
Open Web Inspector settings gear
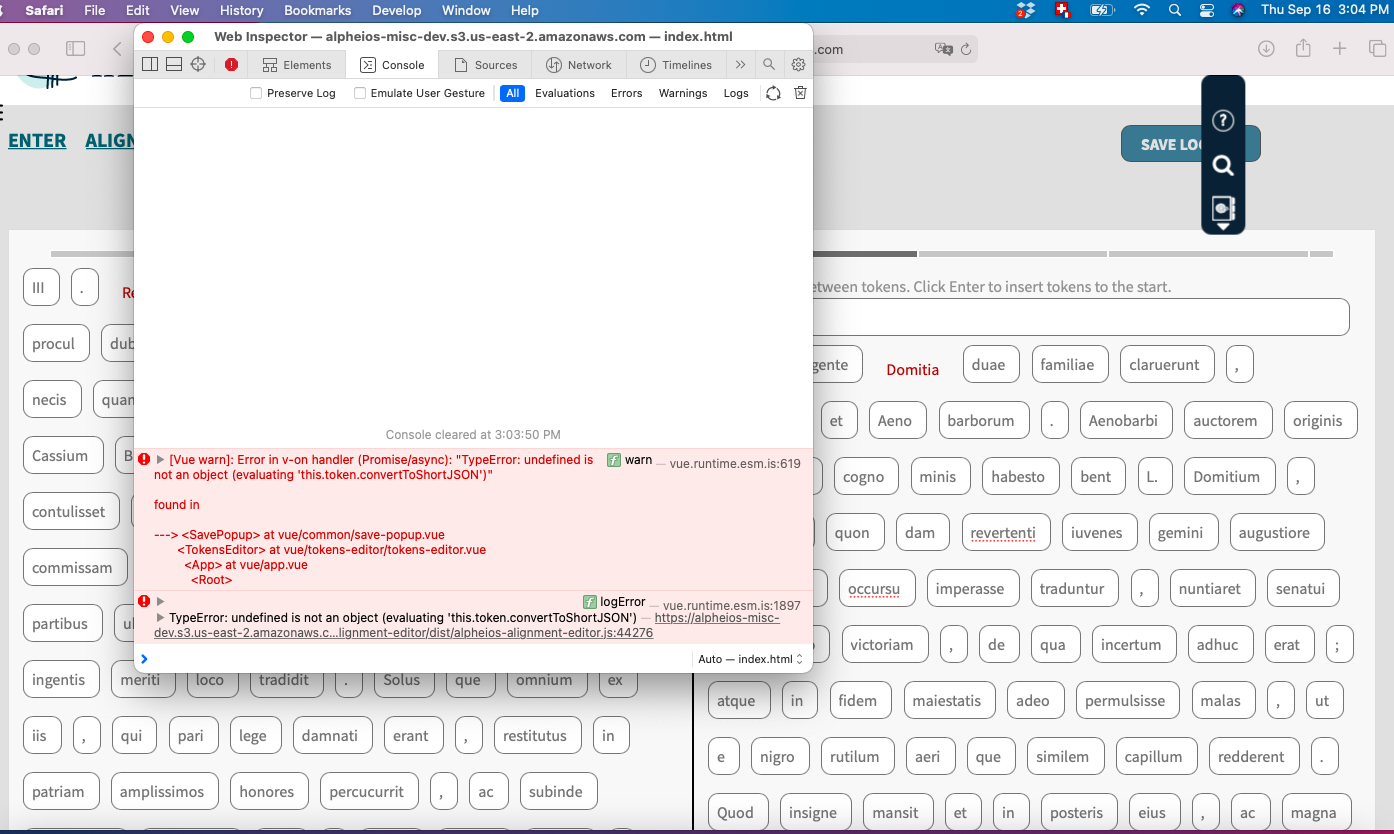point(797,64)
